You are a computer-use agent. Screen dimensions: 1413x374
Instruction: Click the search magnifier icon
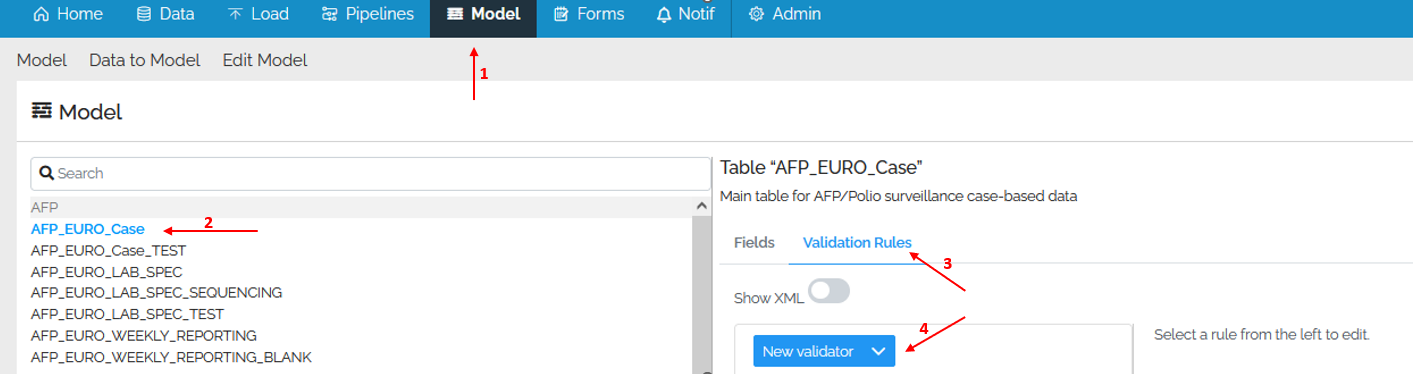click(46, 173)
